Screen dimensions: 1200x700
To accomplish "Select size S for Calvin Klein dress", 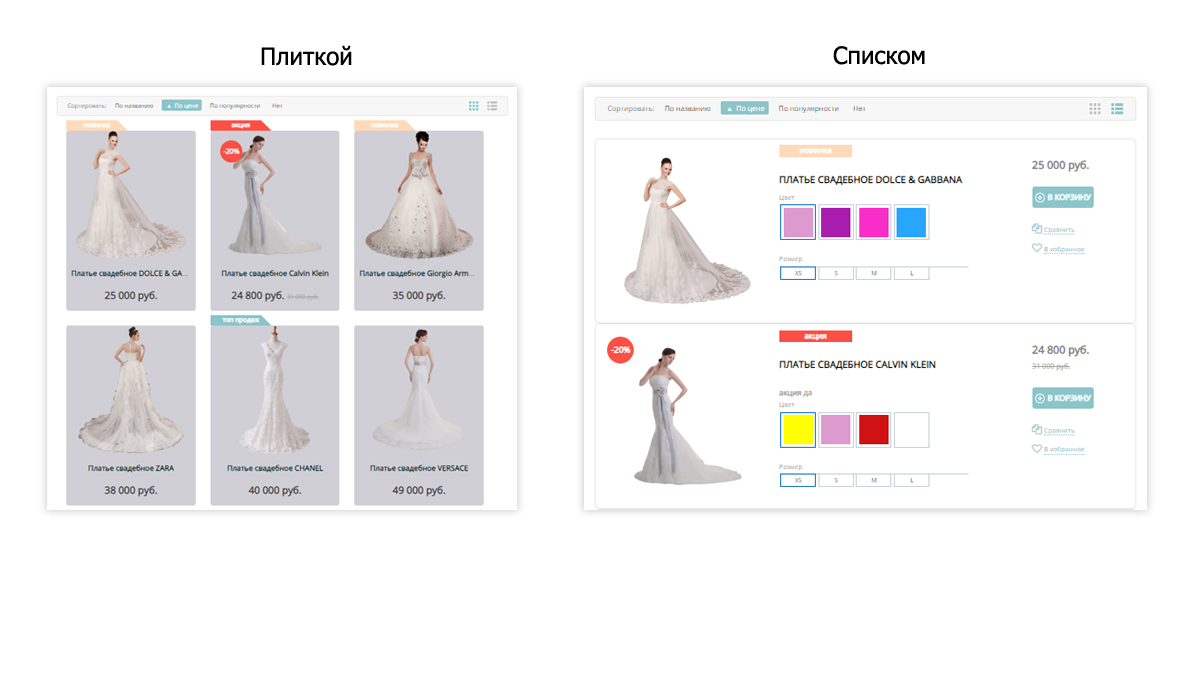I will click(836, 480).
